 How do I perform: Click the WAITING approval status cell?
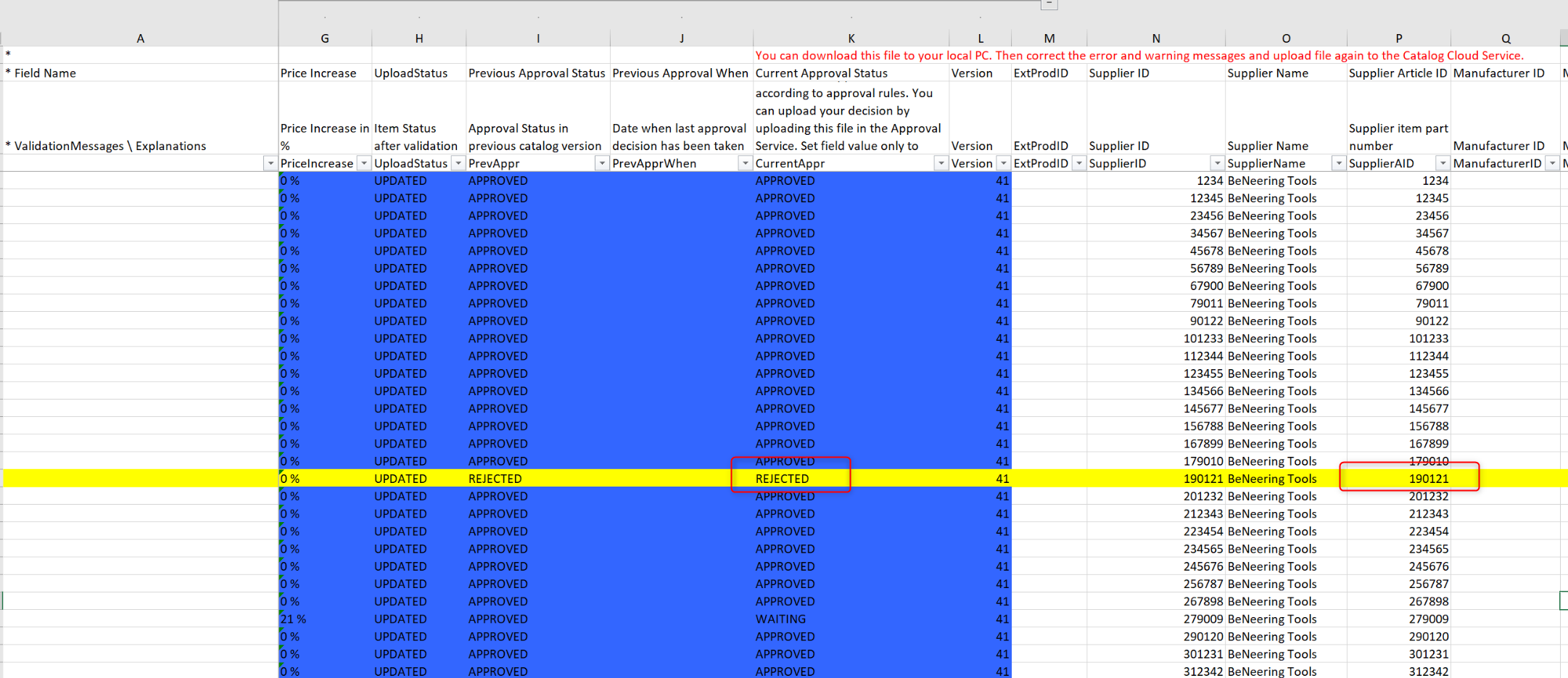point(781,619)
